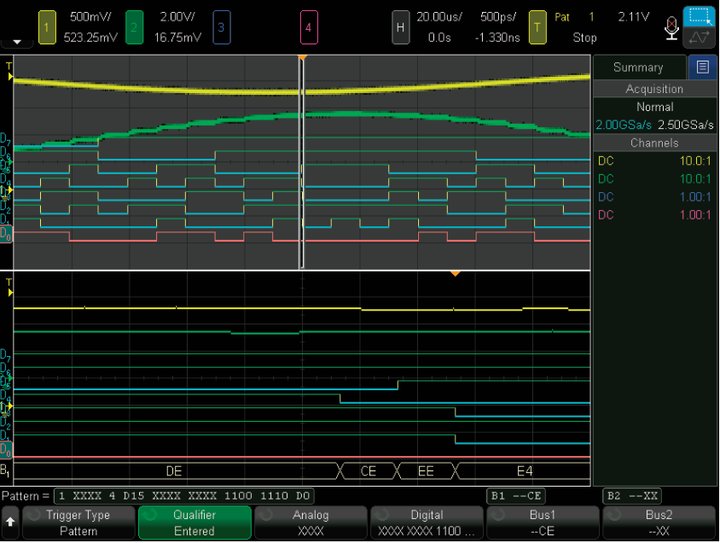This screenshot has height=543, width=720.
Task: Enable channel 3 blue button
Action: [x=221, y=28]
